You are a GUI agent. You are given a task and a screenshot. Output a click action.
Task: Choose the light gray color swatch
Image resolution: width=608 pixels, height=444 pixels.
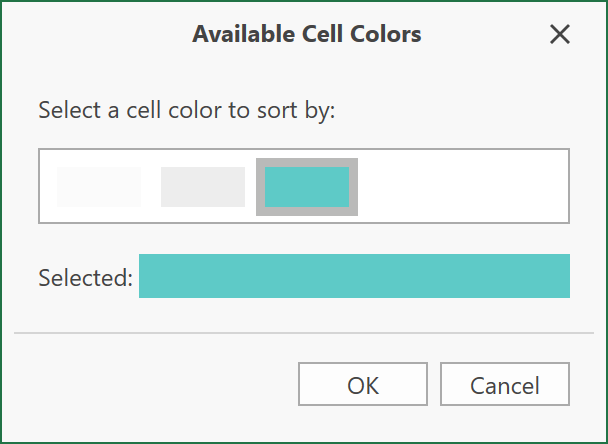(x=203, y=187)
